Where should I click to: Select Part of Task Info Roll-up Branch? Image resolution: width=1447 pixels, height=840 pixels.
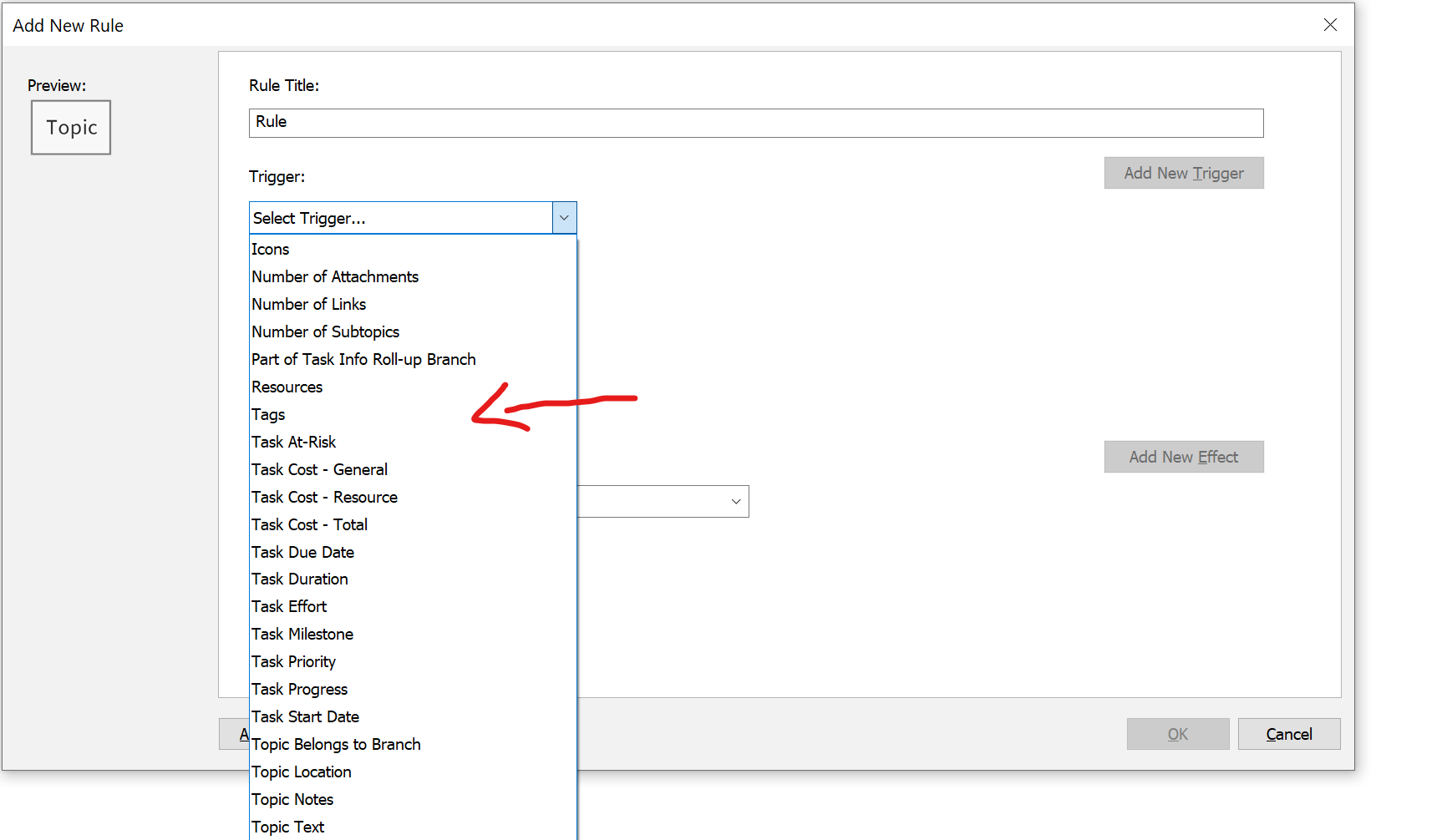(x=363, y=360)
